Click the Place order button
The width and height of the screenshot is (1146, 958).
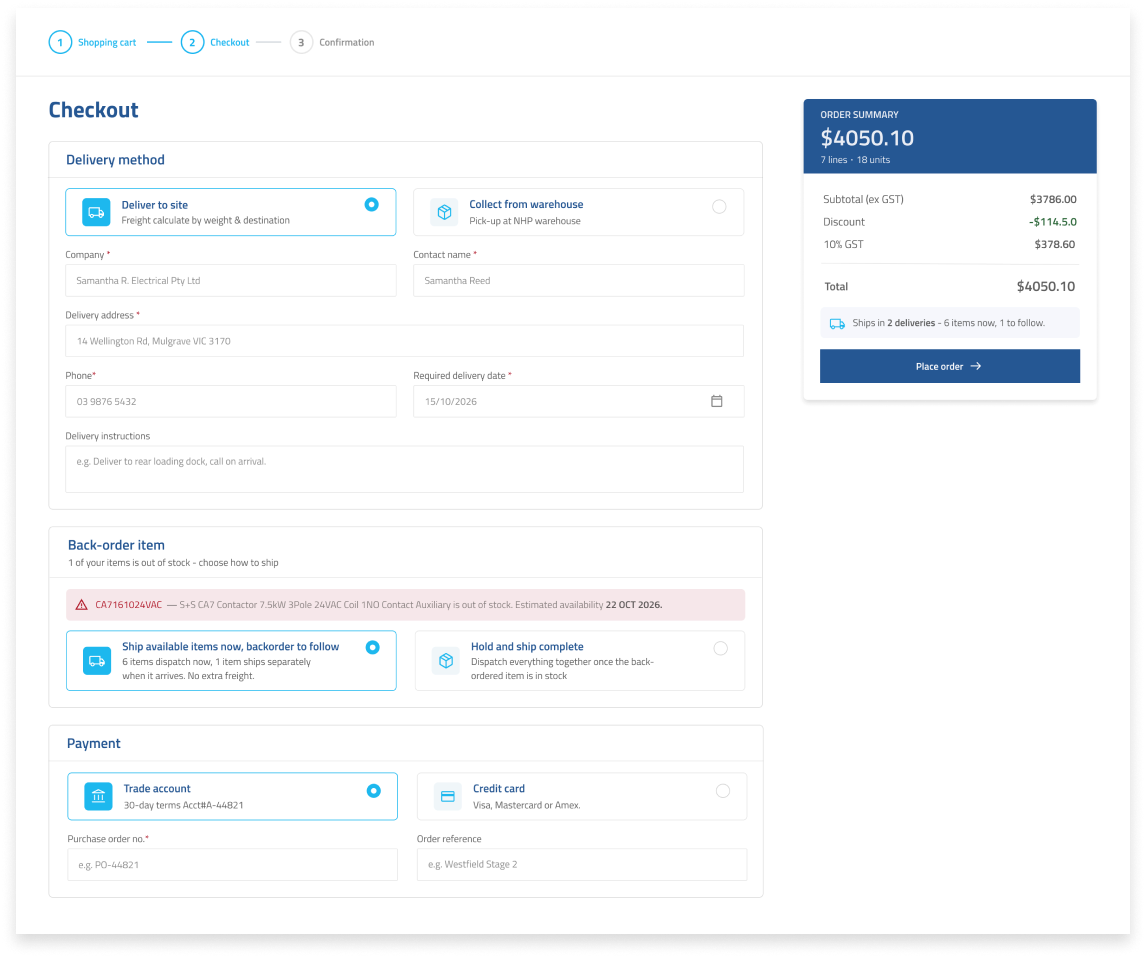(x=949, y=366)
